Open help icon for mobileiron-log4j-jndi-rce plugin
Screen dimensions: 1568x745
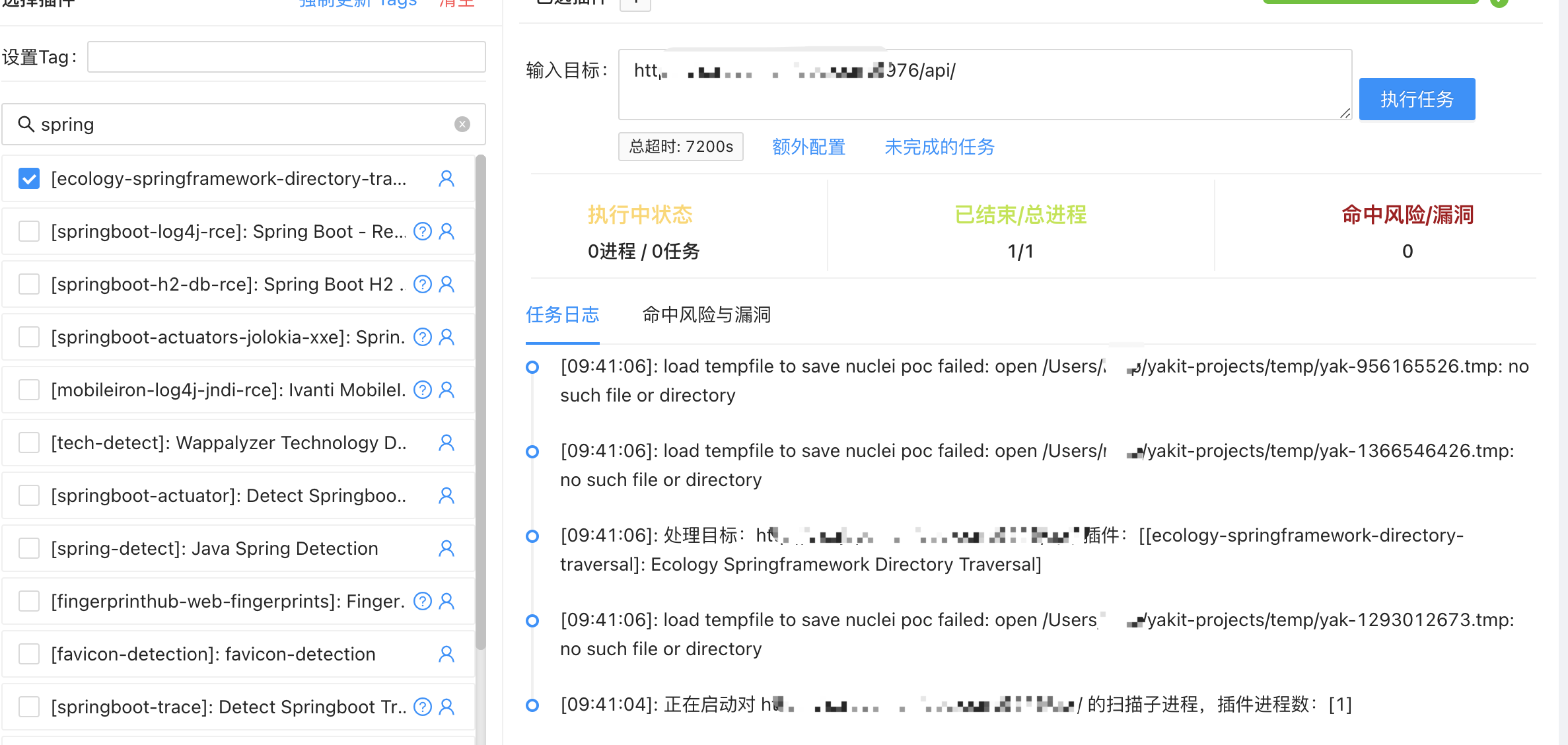(x=423, y=390)
